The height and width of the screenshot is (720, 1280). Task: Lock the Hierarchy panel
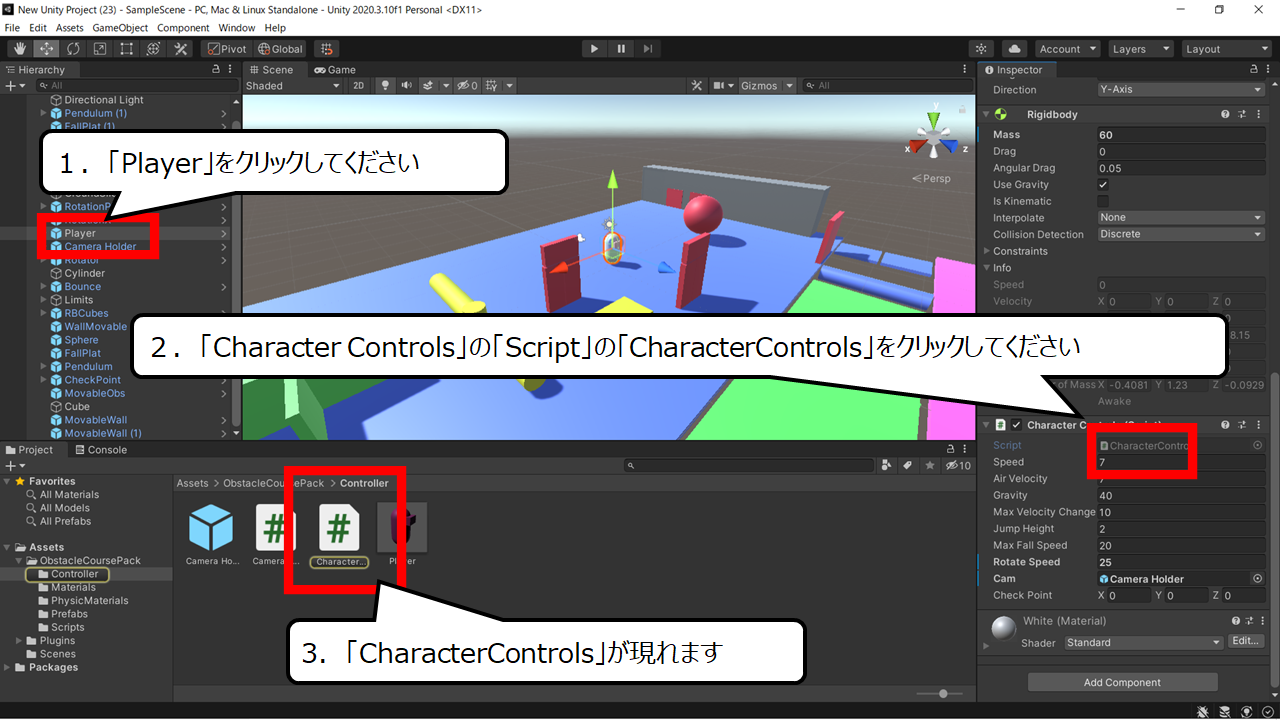coord(216,70)
